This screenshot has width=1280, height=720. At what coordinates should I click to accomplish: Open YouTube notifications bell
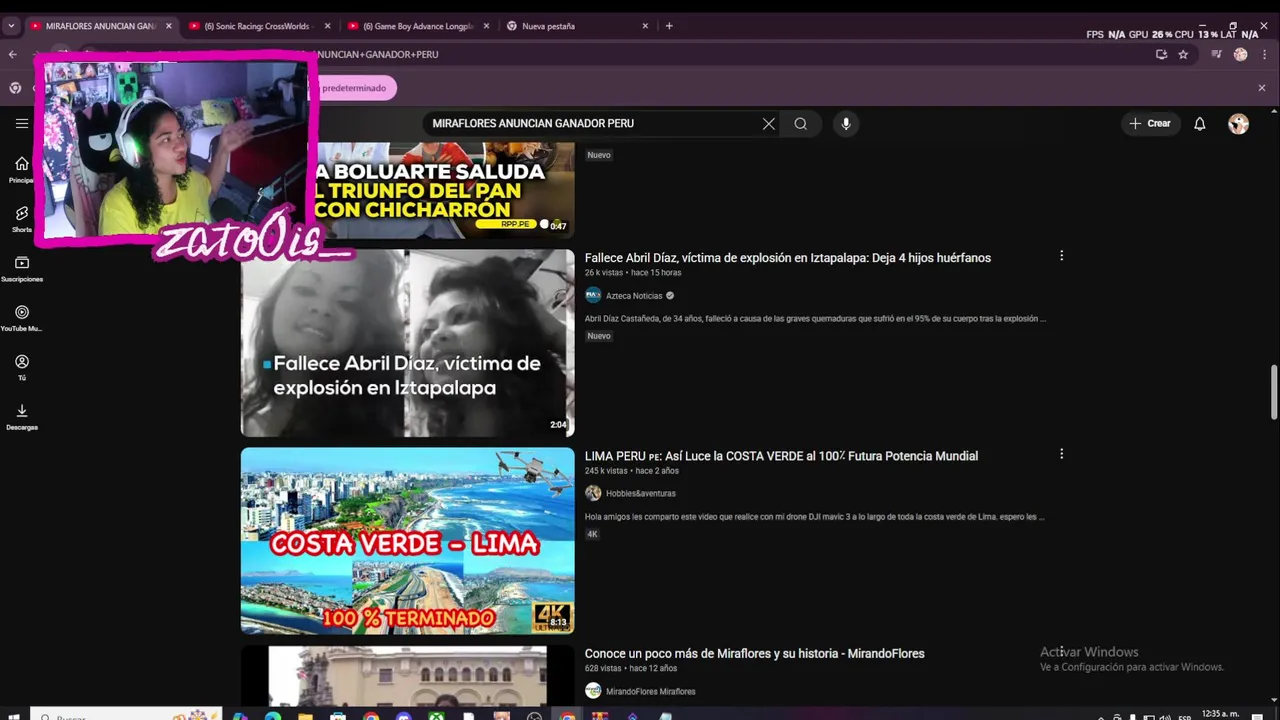(1199, 124)
